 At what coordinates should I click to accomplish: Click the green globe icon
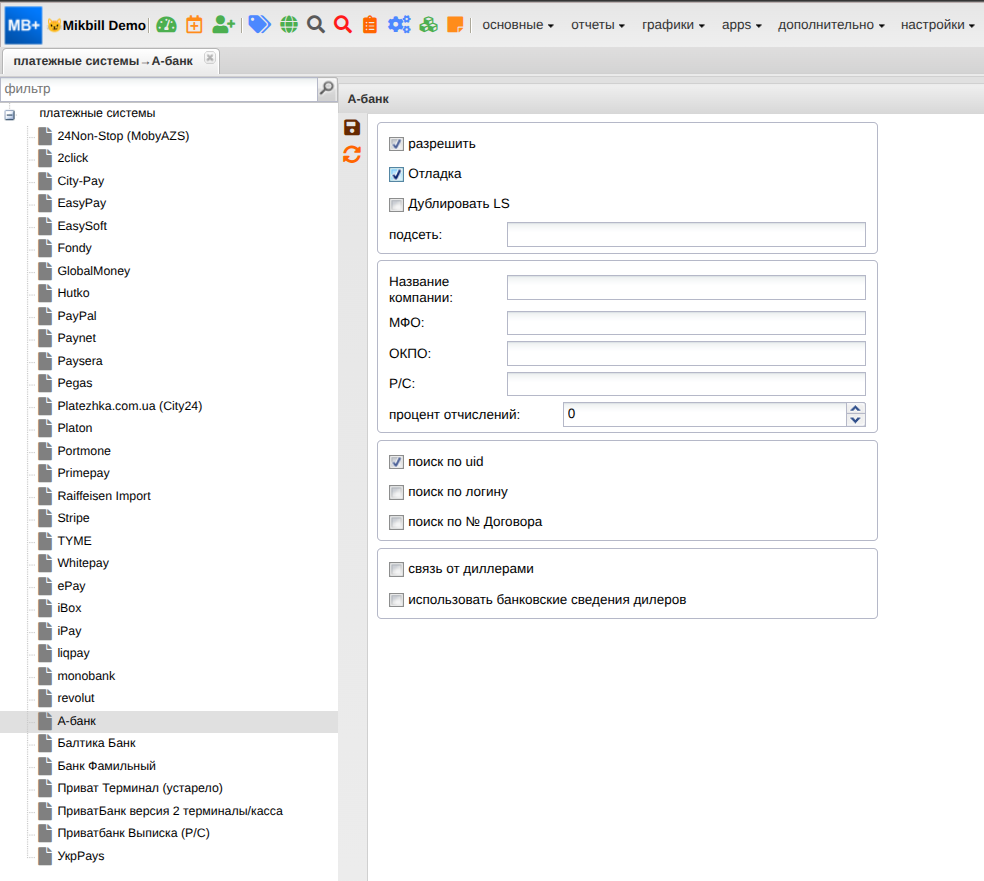pyautogui.click(x=289, y=25)
